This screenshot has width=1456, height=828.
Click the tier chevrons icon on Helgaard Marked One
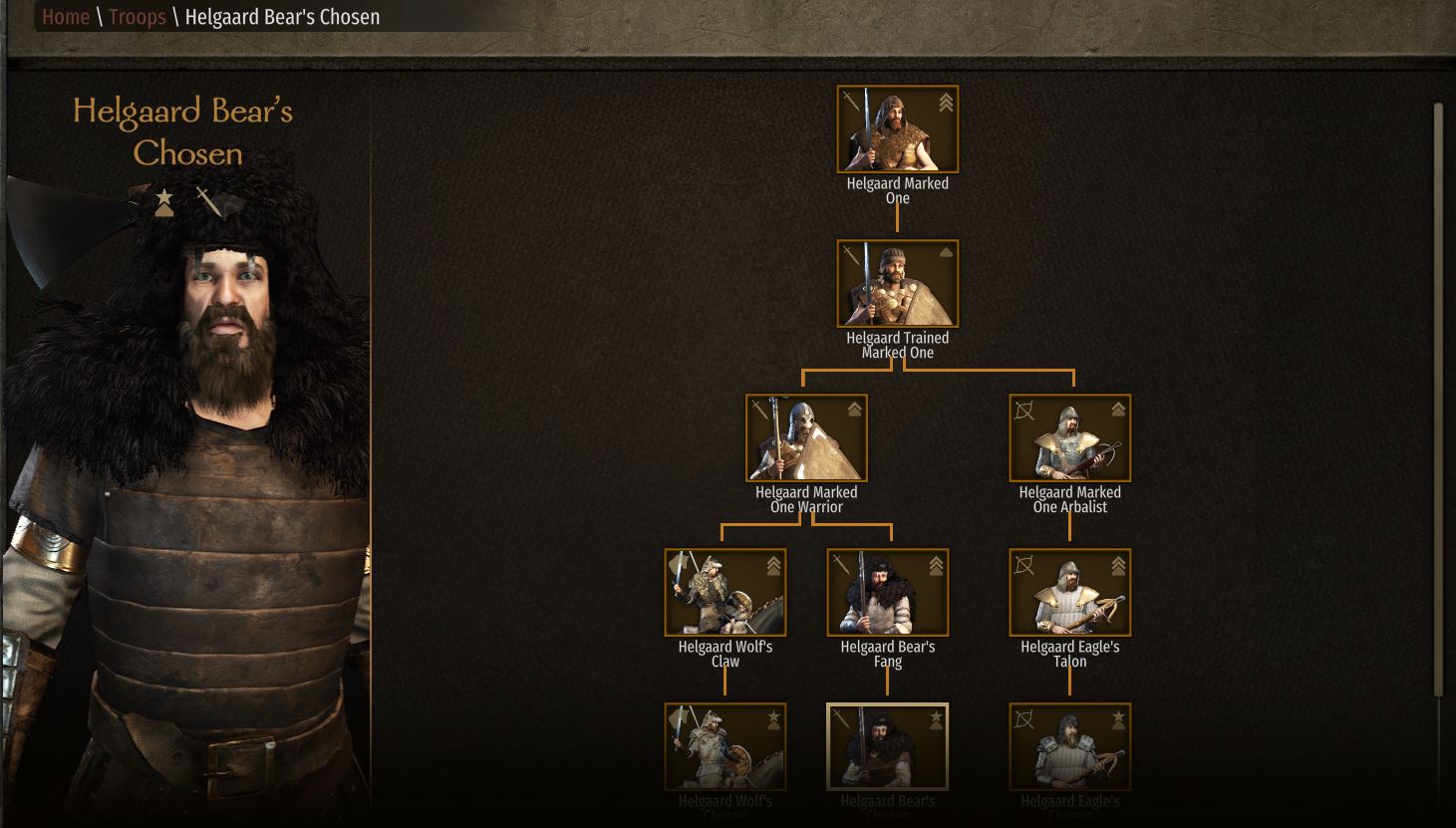[946, 102]
